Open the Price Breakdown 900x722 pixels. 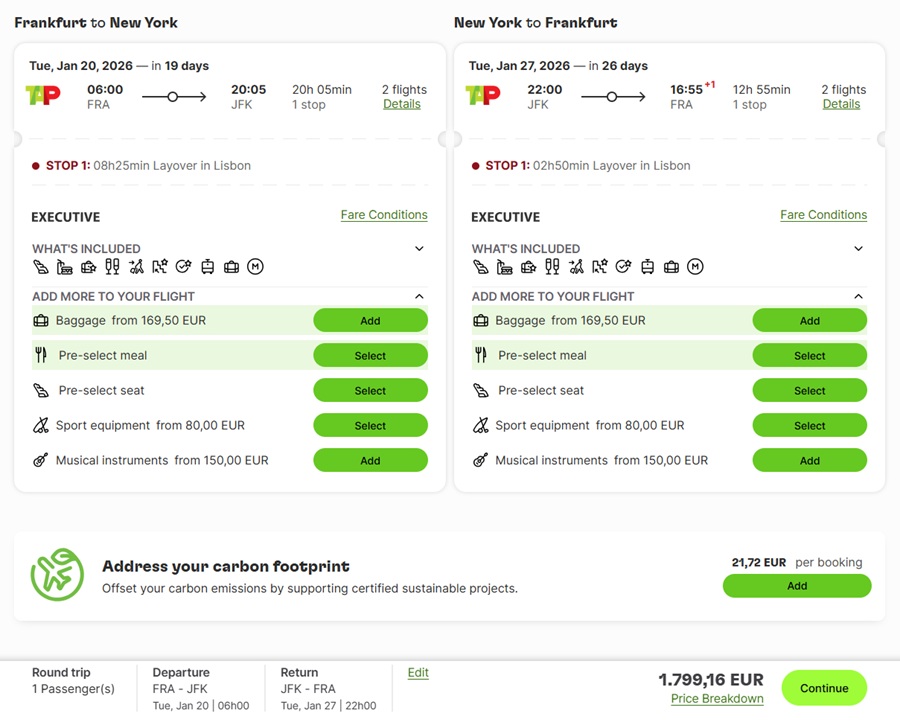pyautogui.click(x=717, y=698)
